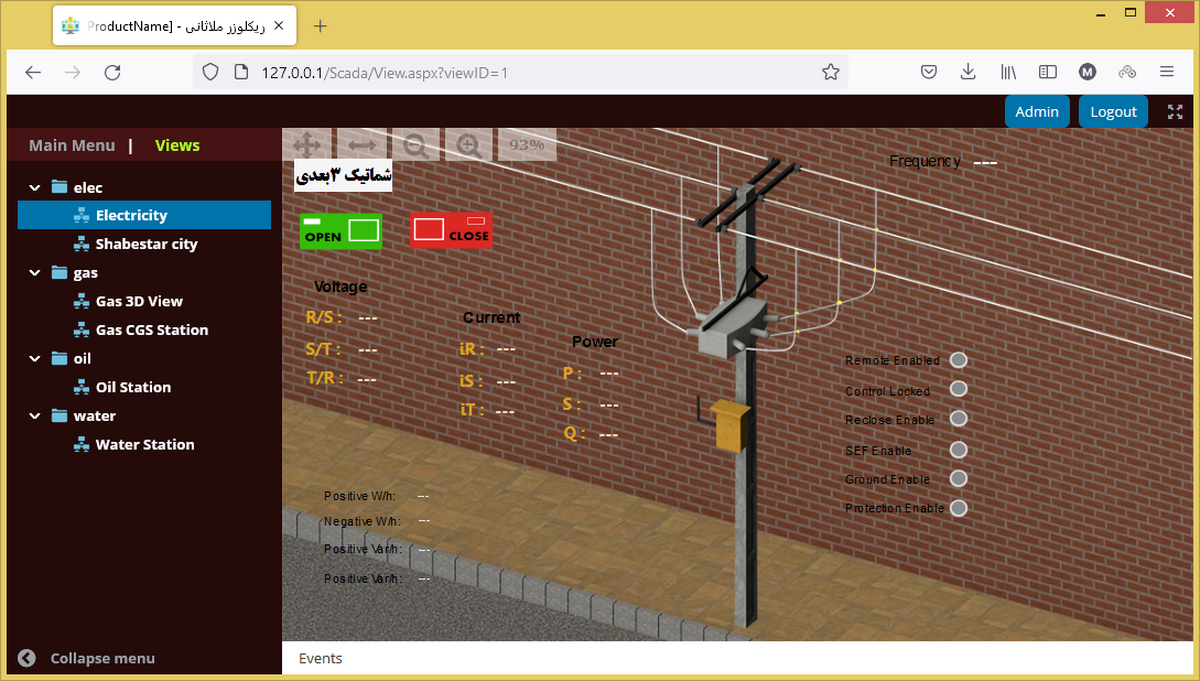Open the Gas CGS Station view
Image resolution: width=1200 pixels, height=681 pixels.
[x=152, y=330]
